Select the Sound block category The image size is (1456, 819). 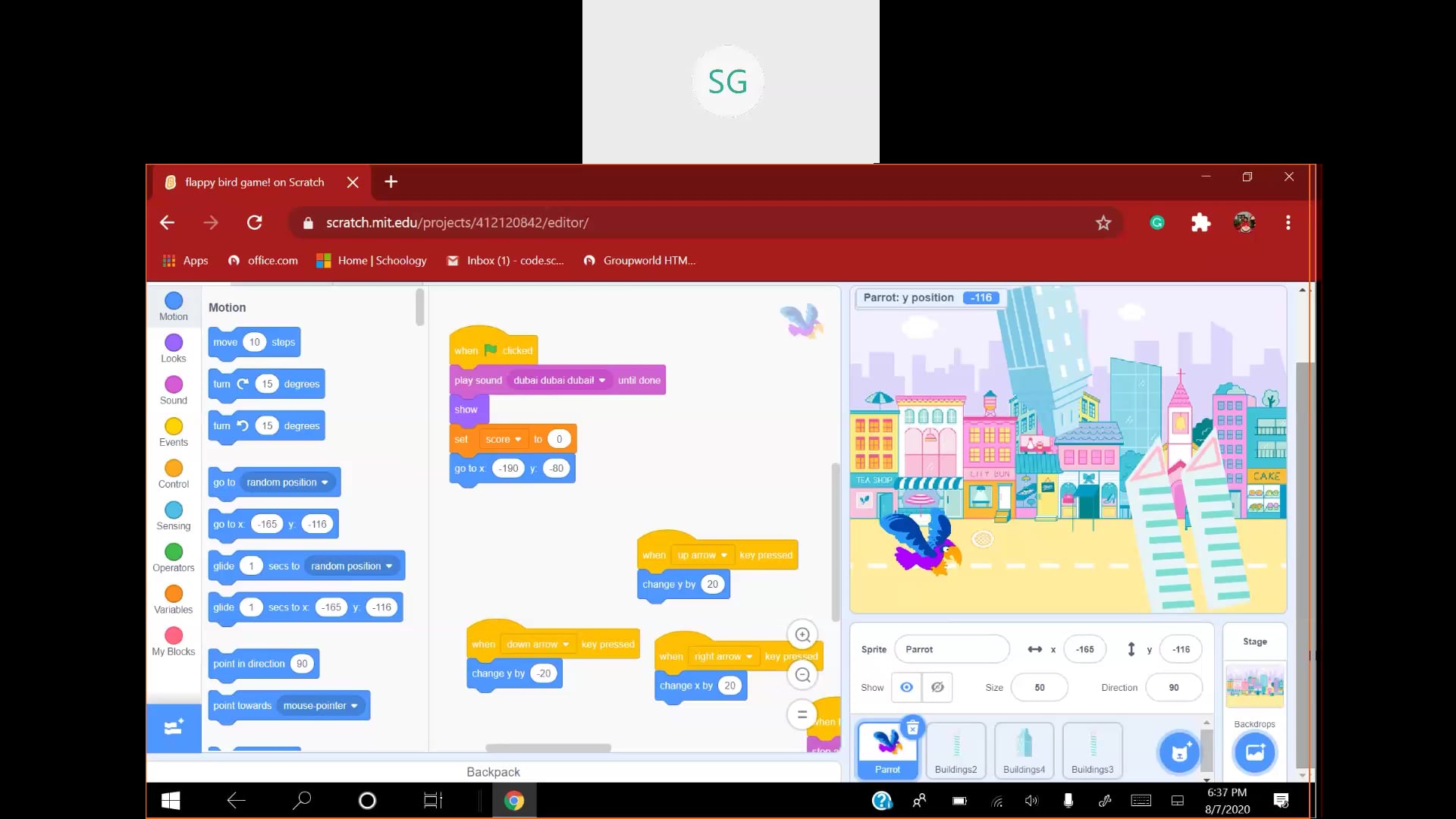point(174,391)
